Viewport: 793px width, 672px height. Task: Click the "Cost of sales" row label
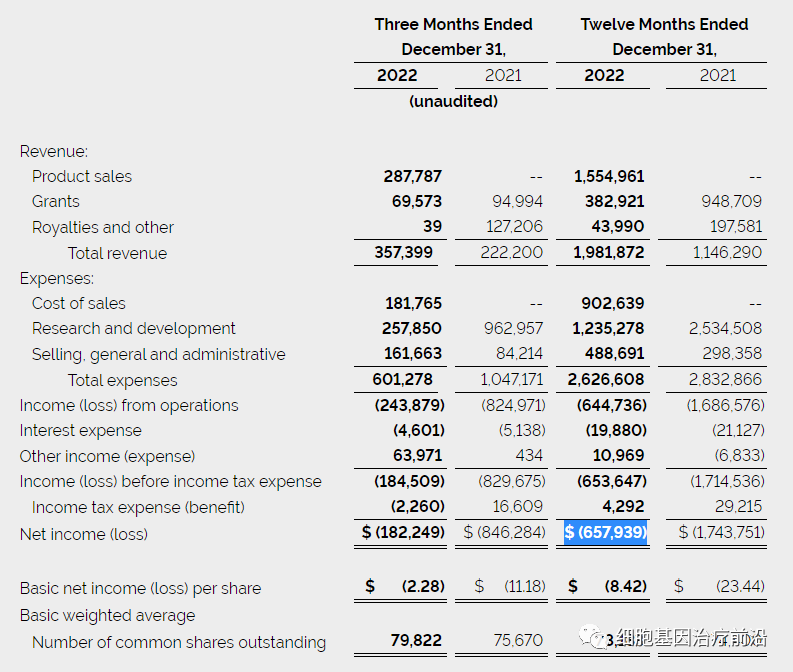79,303
